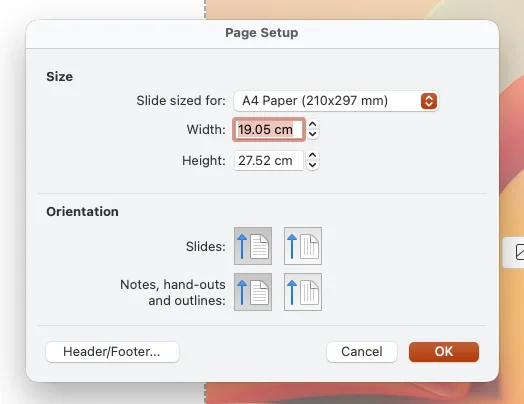The width and height of the screenshot is (524, 404).
Task: Cancel the Page Setup dialog
Action: pos(362,352)
